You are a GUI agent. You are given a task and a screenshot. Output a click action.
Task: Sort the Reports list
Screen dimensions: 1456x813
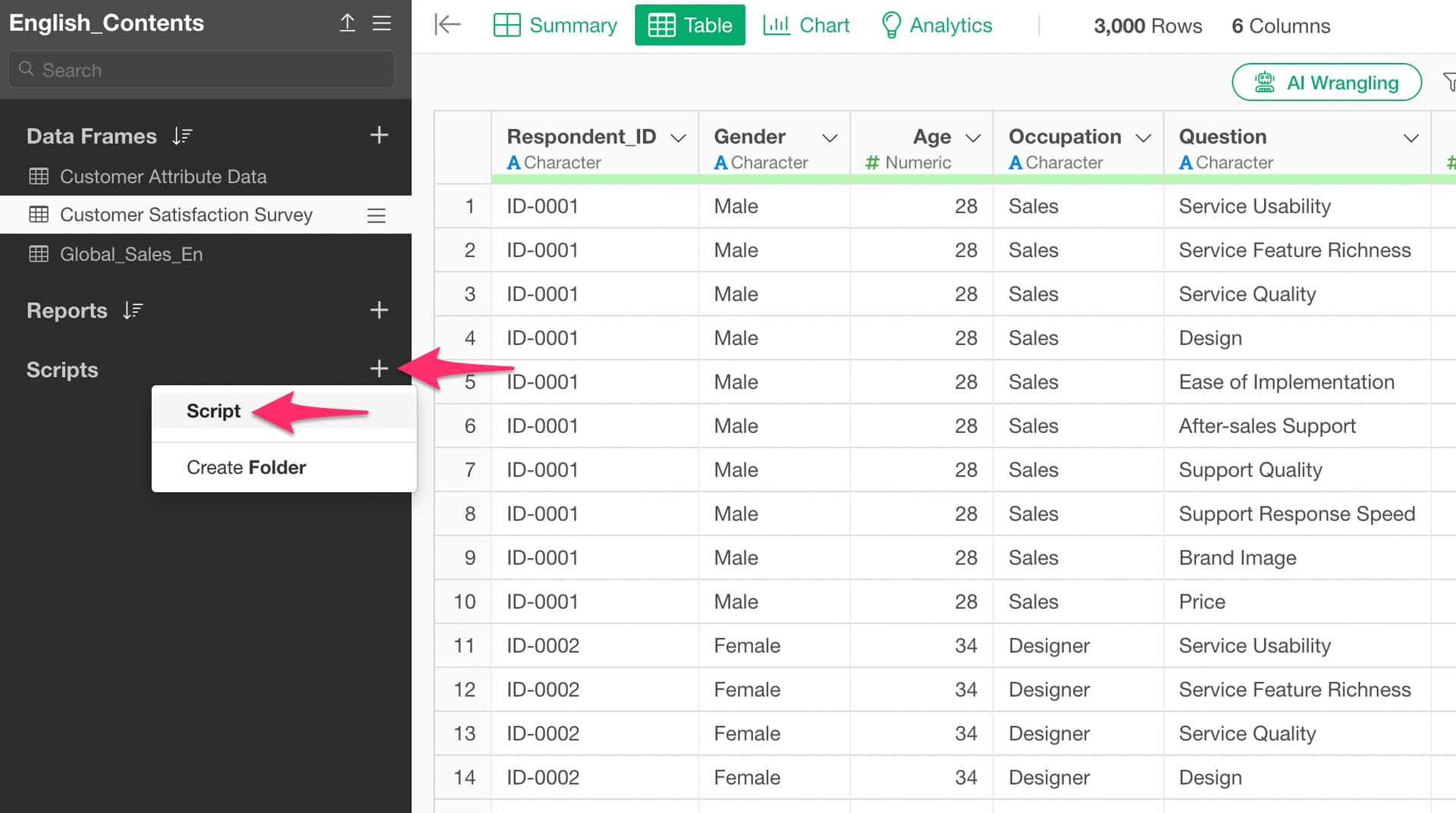click(x=133, y=310)
